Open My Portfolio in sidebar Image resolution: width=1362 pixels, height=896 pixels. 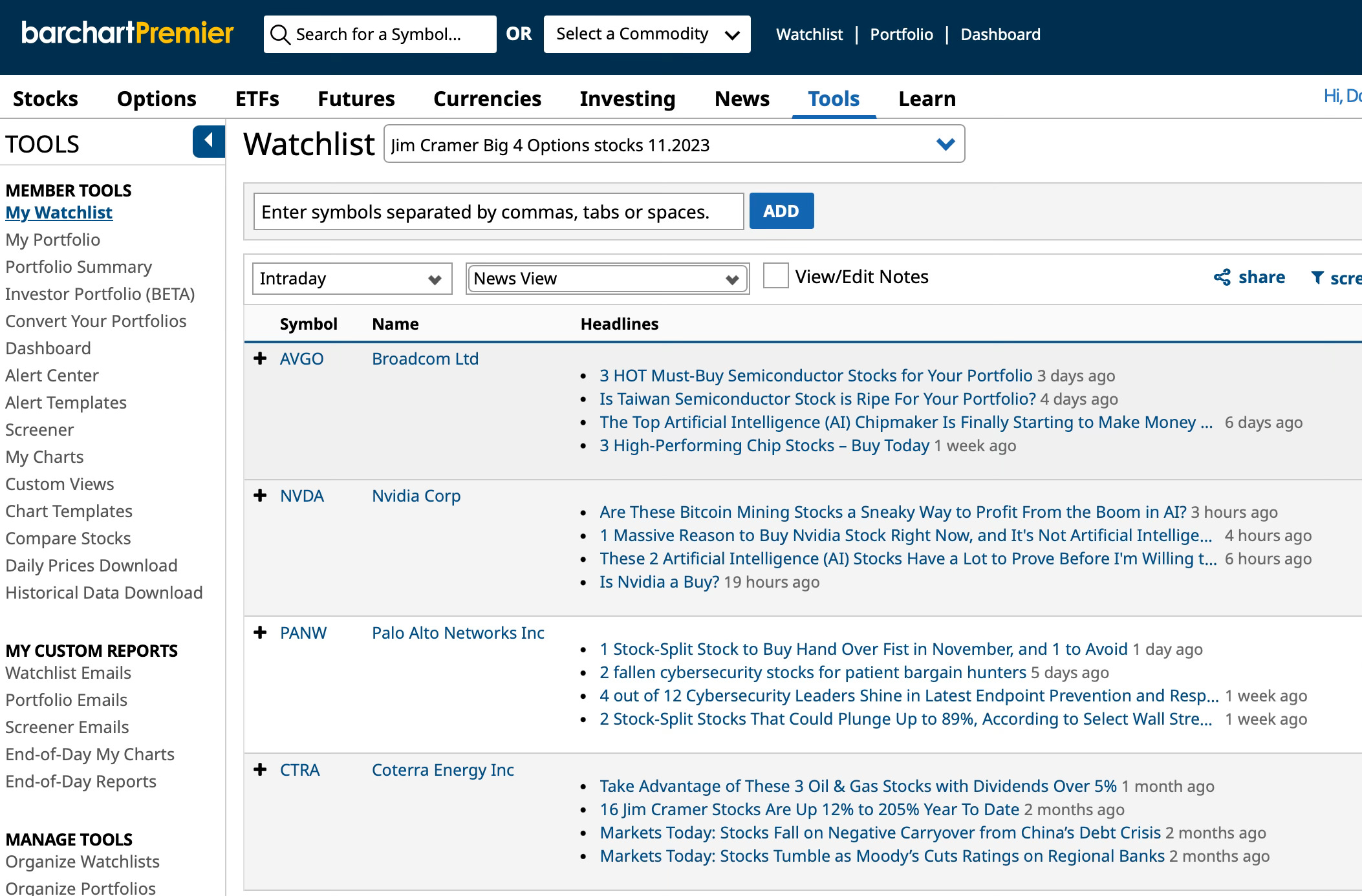click(x=52, y=240)
